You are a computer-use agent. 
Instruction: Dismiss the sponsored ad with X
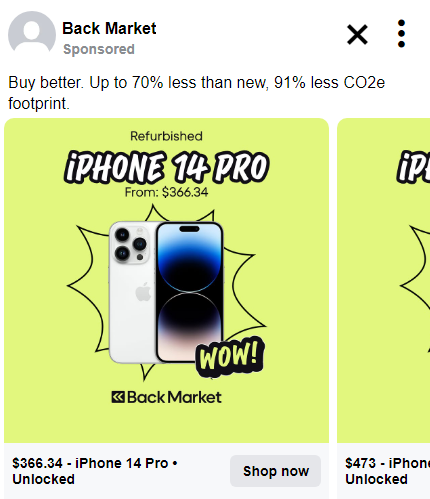click(x=357, y=34)
